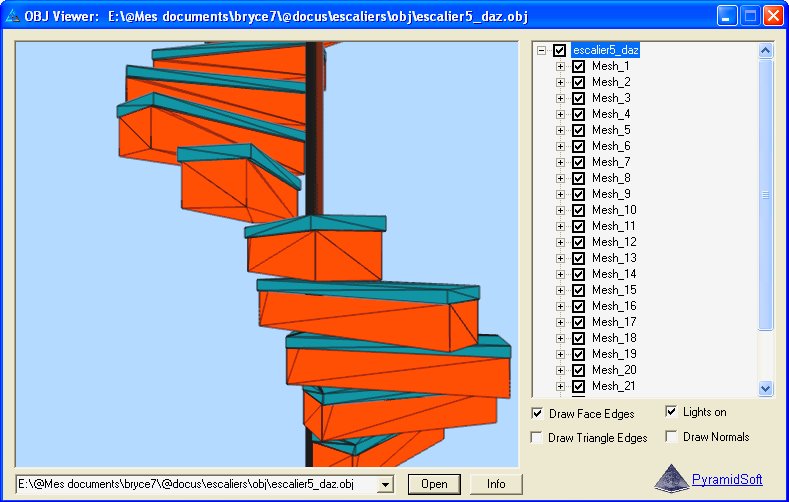Select the Mesh_12 label in tree
This screenshot has height=502, width=789.
pos(614,242)
